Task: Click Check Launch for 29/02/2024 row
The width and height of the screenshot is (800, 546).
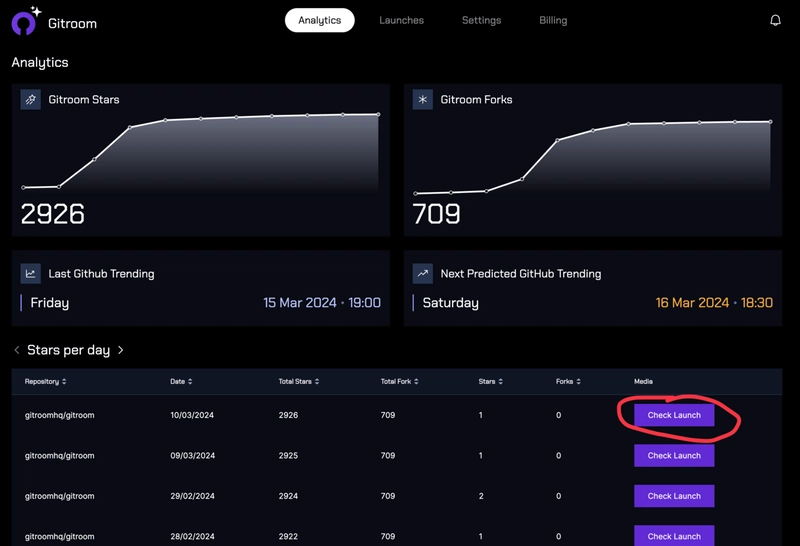Action: point(674,496)
